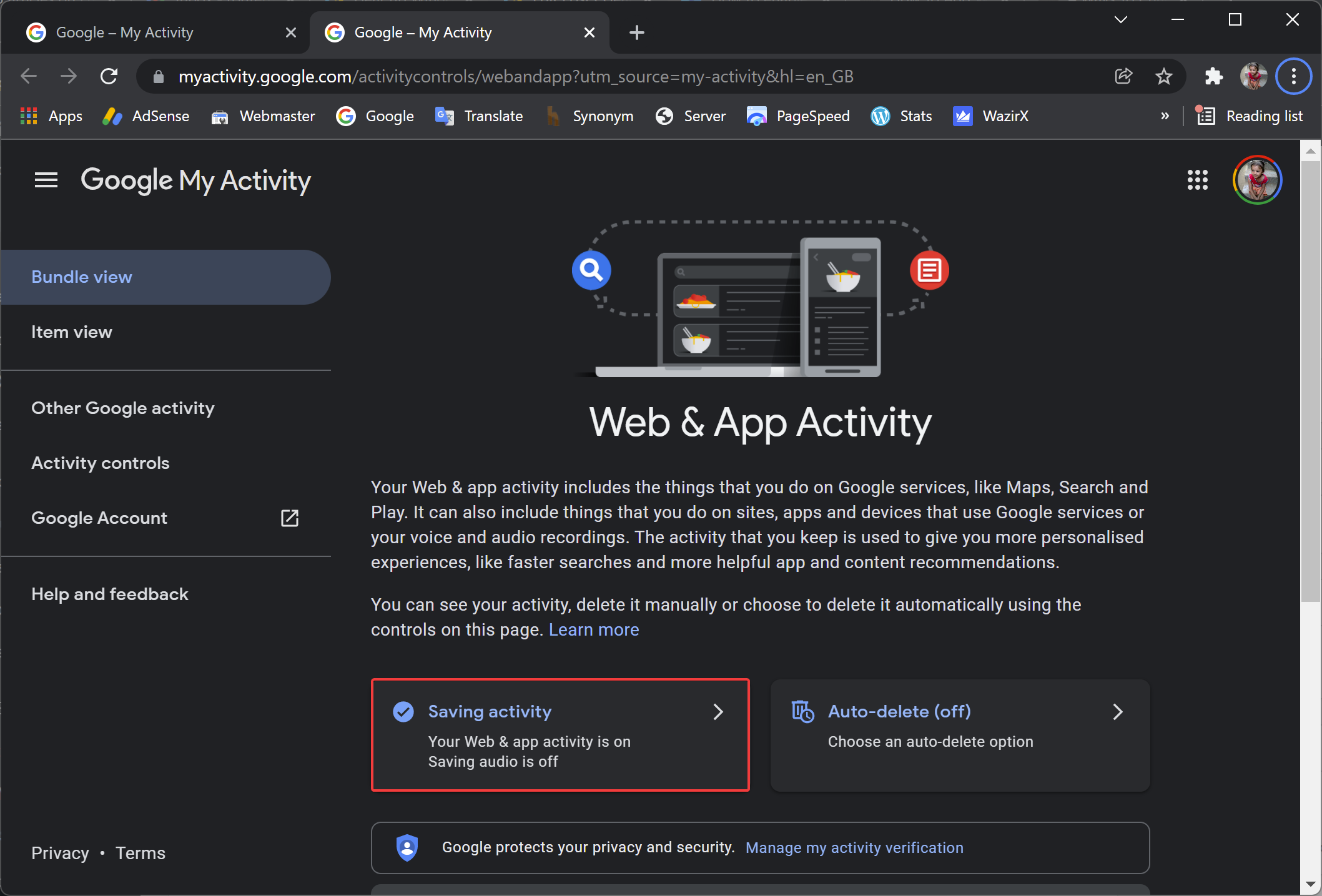1322x896 pixels.
Task: Click the Google My Activity logo
Action: pyautogui.click(x=195, y=180)
